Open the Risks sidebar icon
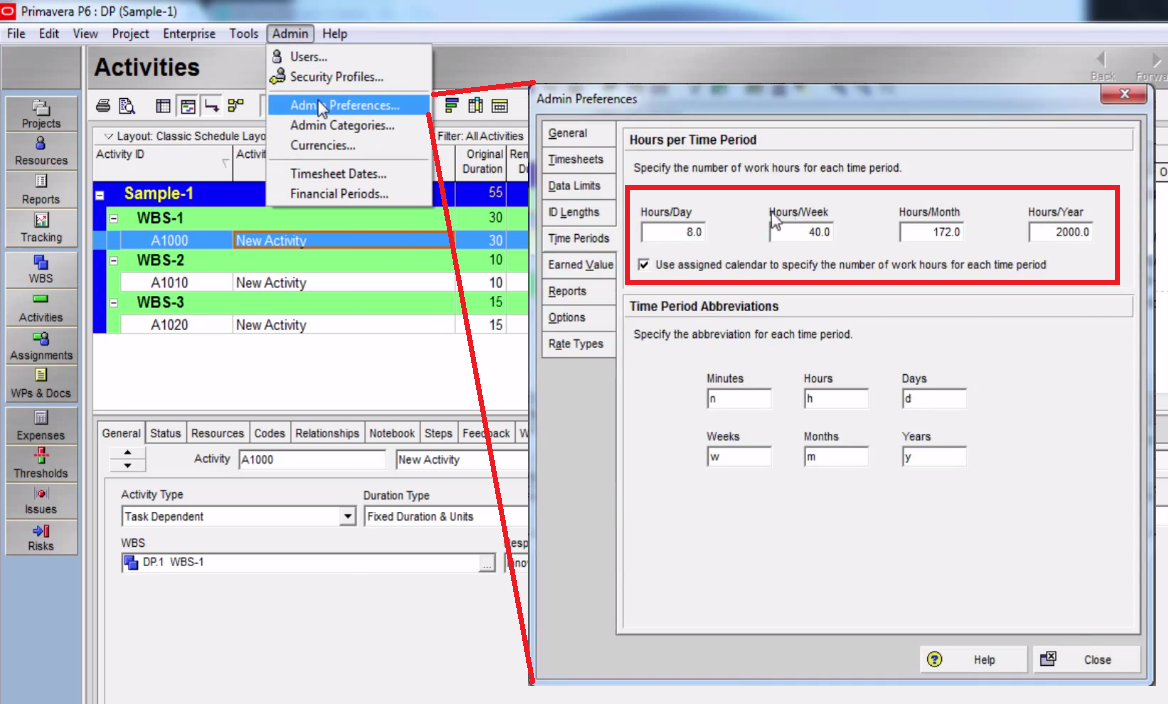Screen dimensions: 1168x704 [x=41, y=536]
